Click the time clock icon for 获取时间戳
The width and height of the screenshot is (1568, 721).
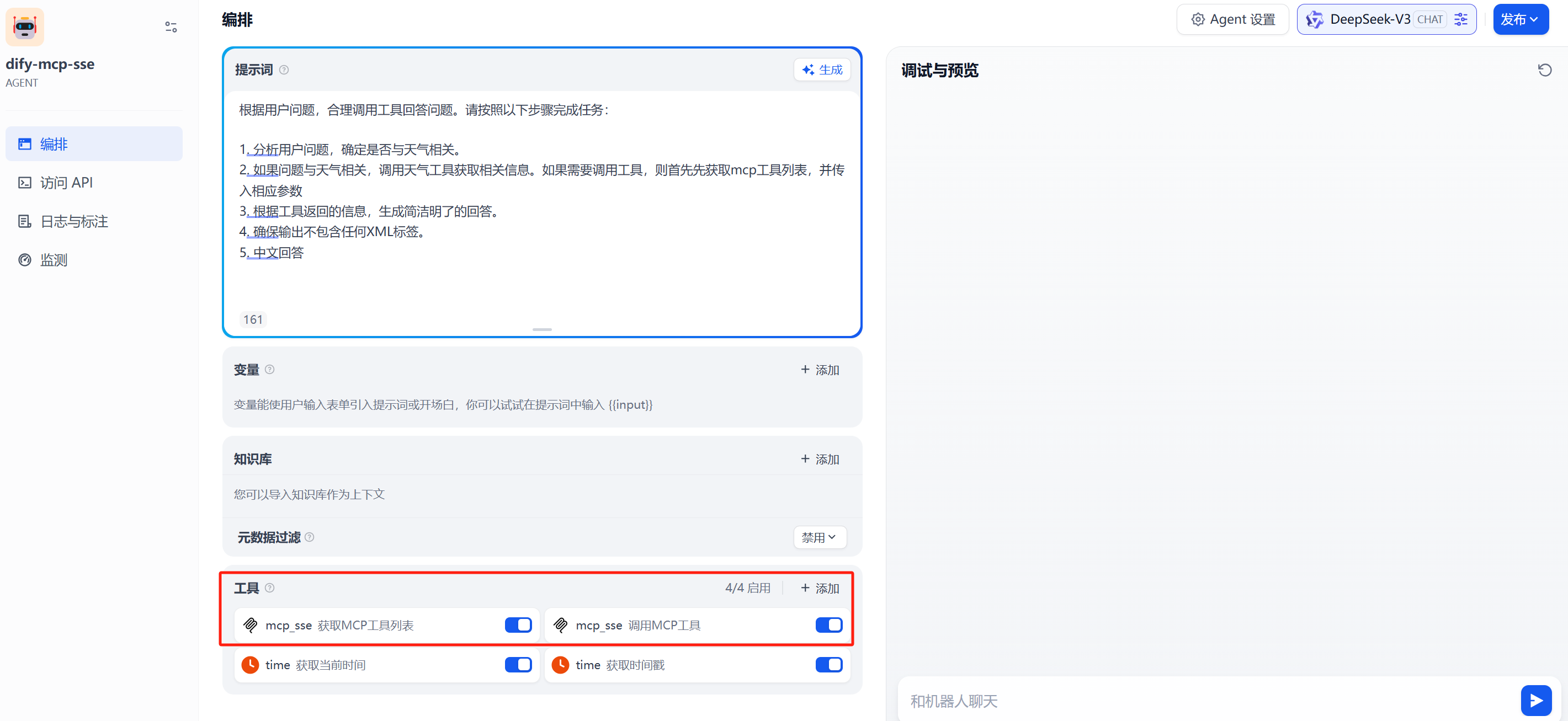click(x=561, y=665)
